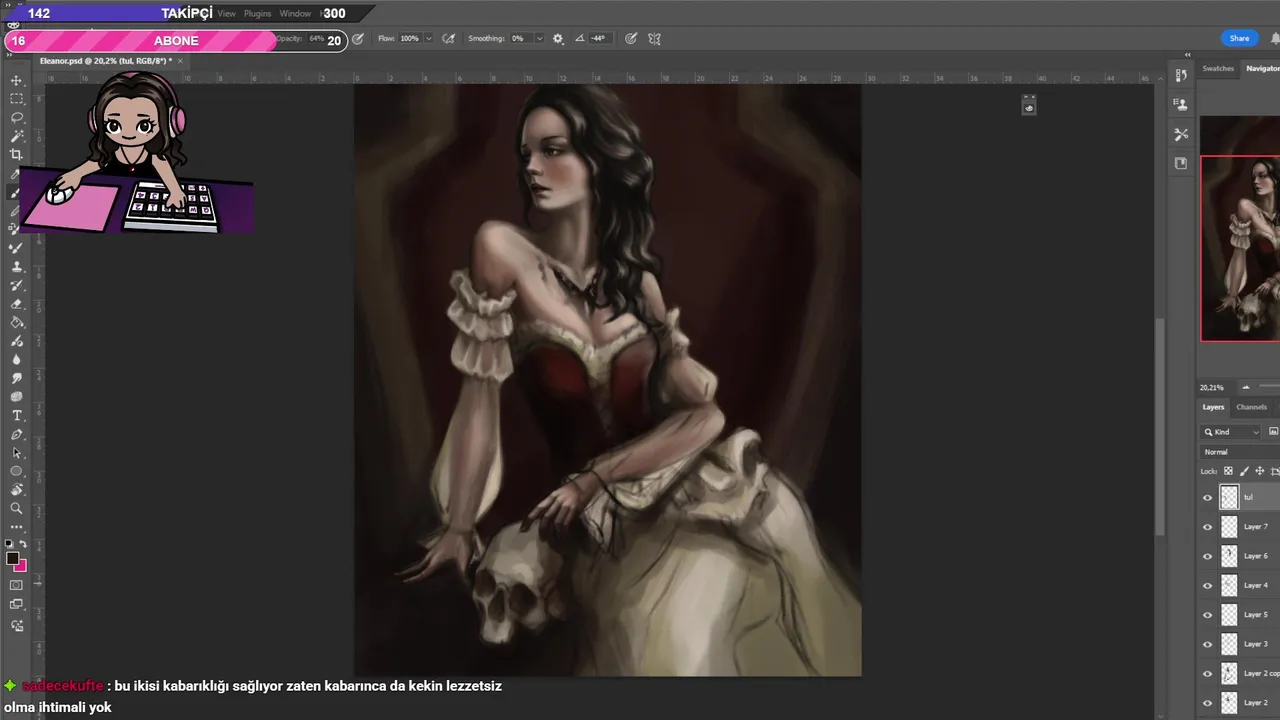1280x720 pixels.
Task: Select the Hand tool
Action: click(16, 489)
